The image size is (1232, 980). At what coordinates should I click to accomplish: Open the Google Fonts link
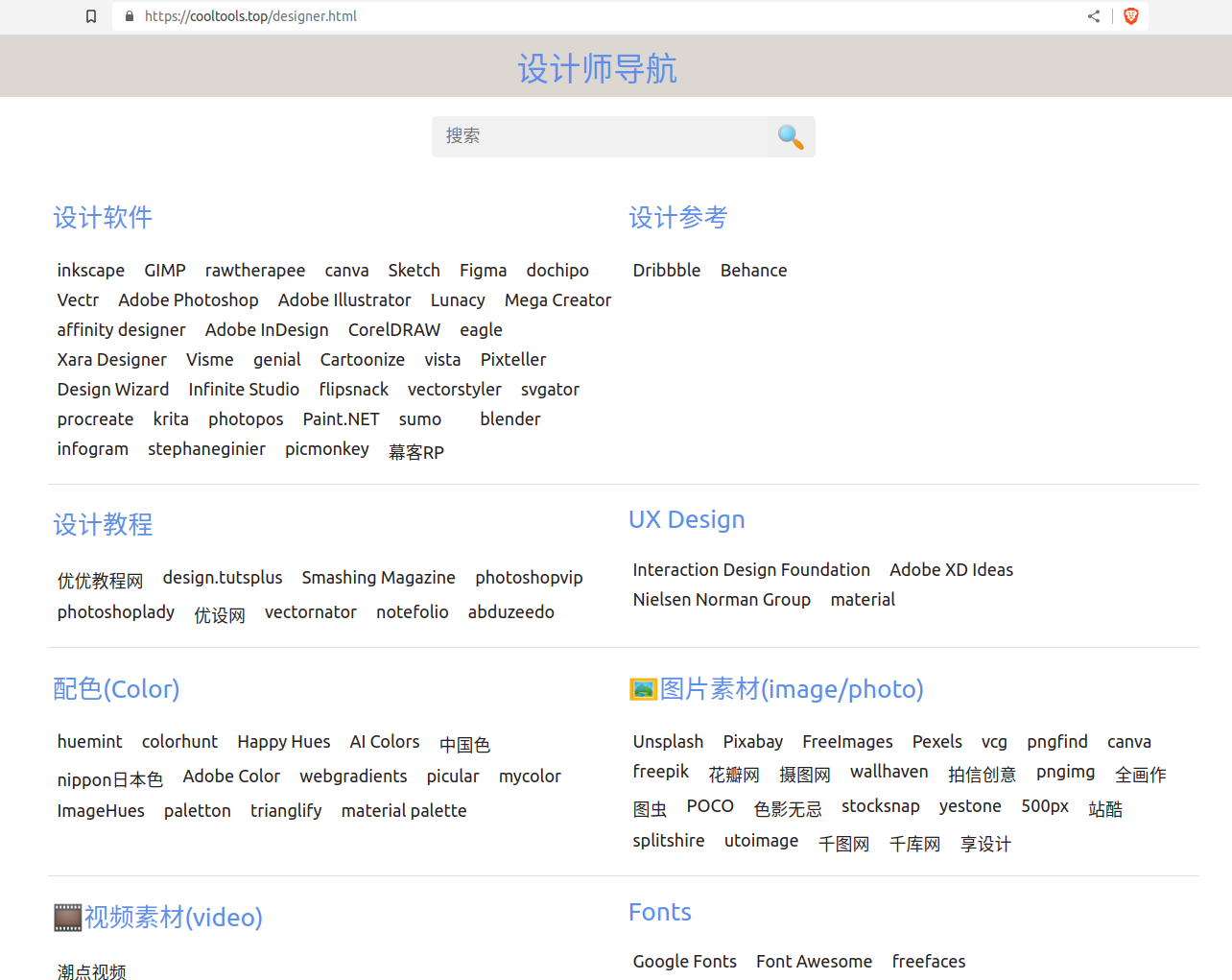point(685,962)
